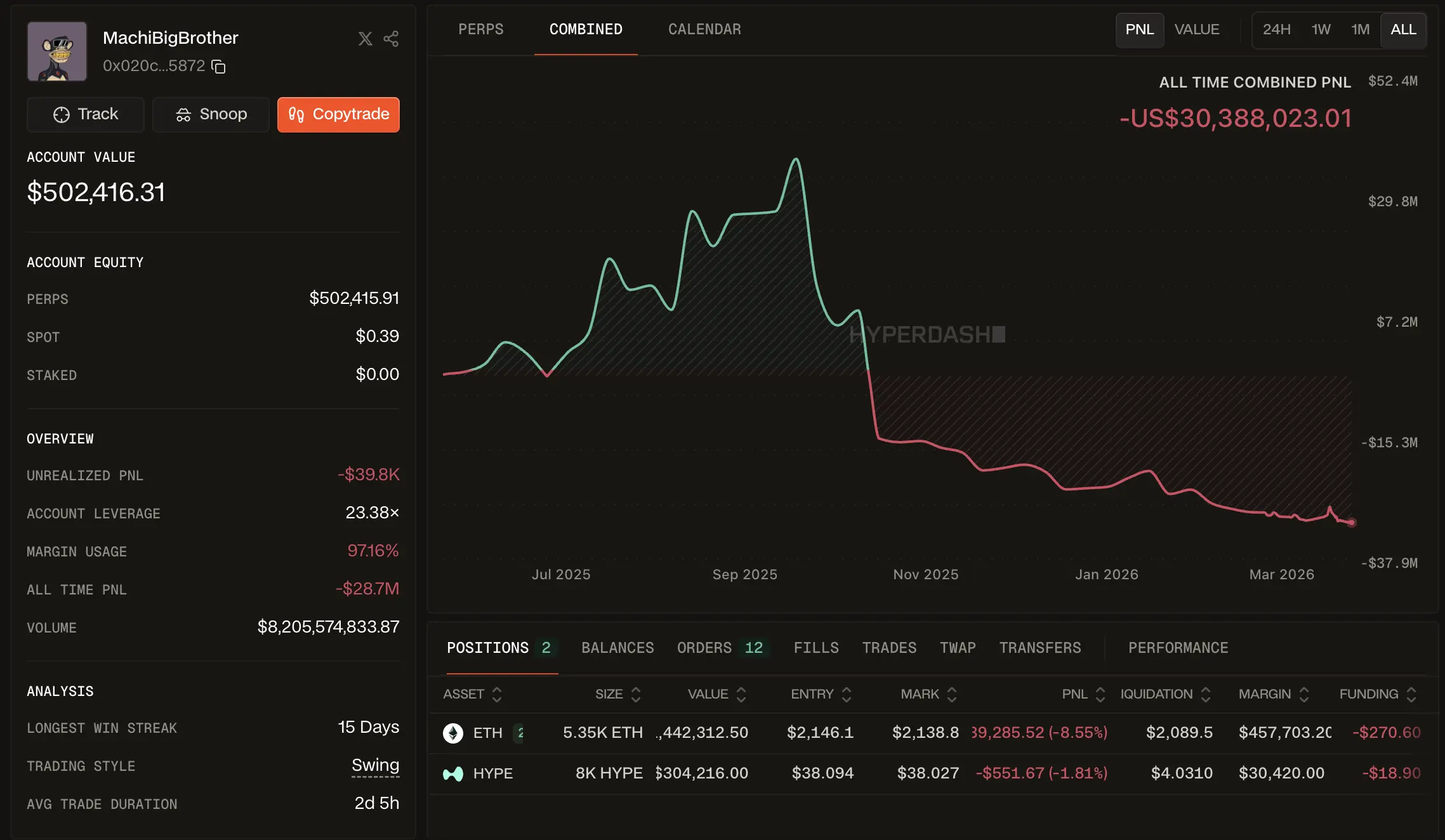Click the ETH asset icon in positions
1445x840 pixels.
coord(452,732)
